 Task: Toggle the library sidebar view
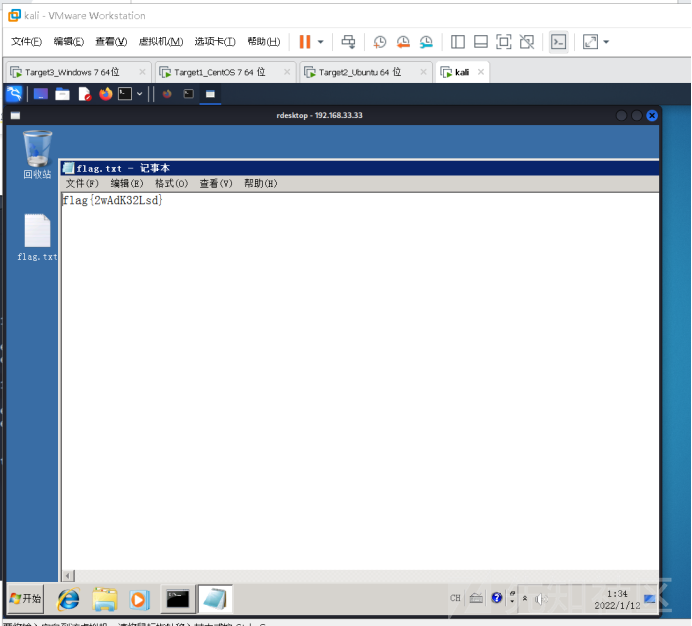pyautogui.click(x=458, y=42)
